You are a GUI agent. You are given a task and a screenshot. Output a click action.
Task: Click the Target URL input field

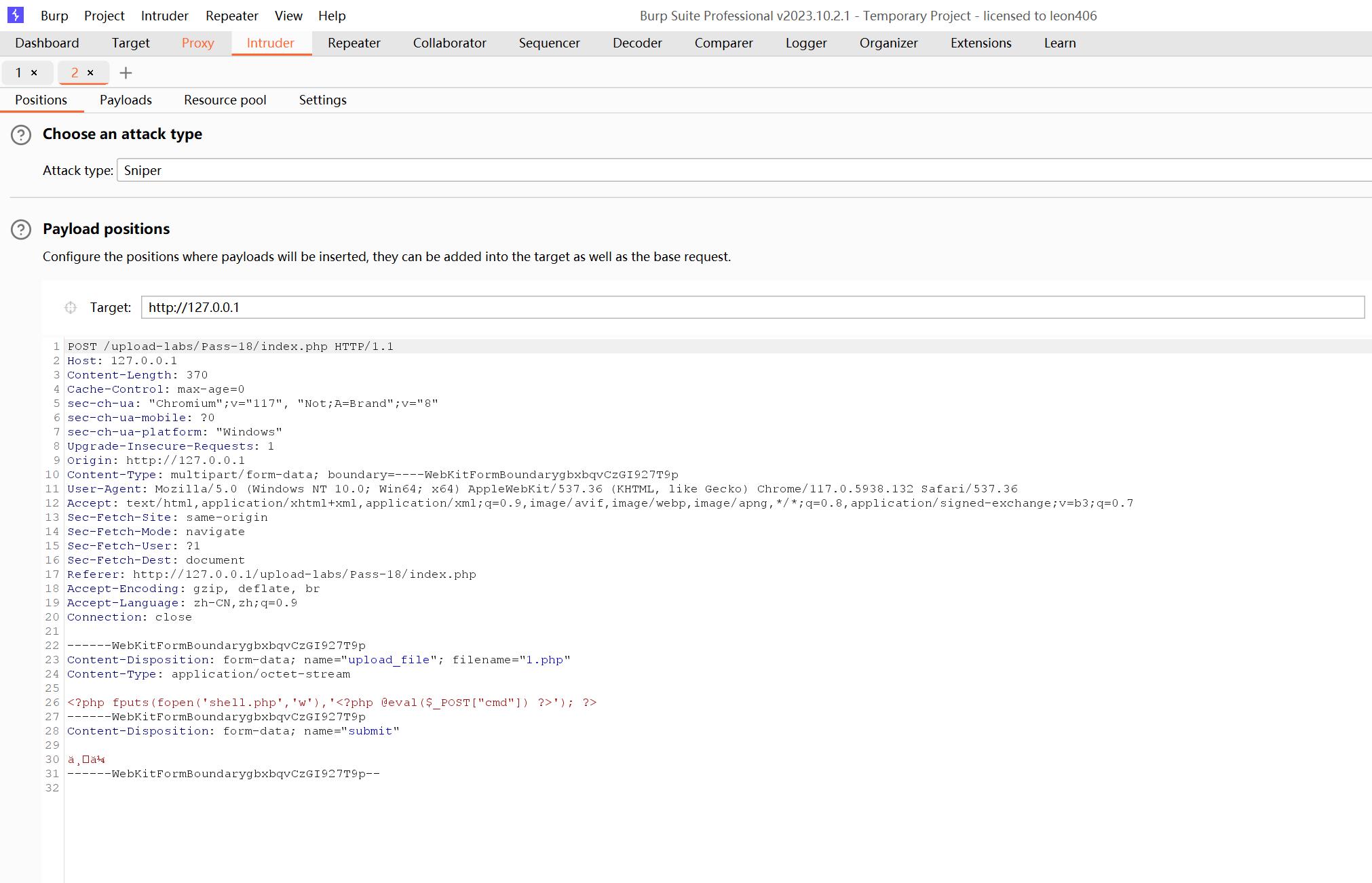tap(752, 307)
